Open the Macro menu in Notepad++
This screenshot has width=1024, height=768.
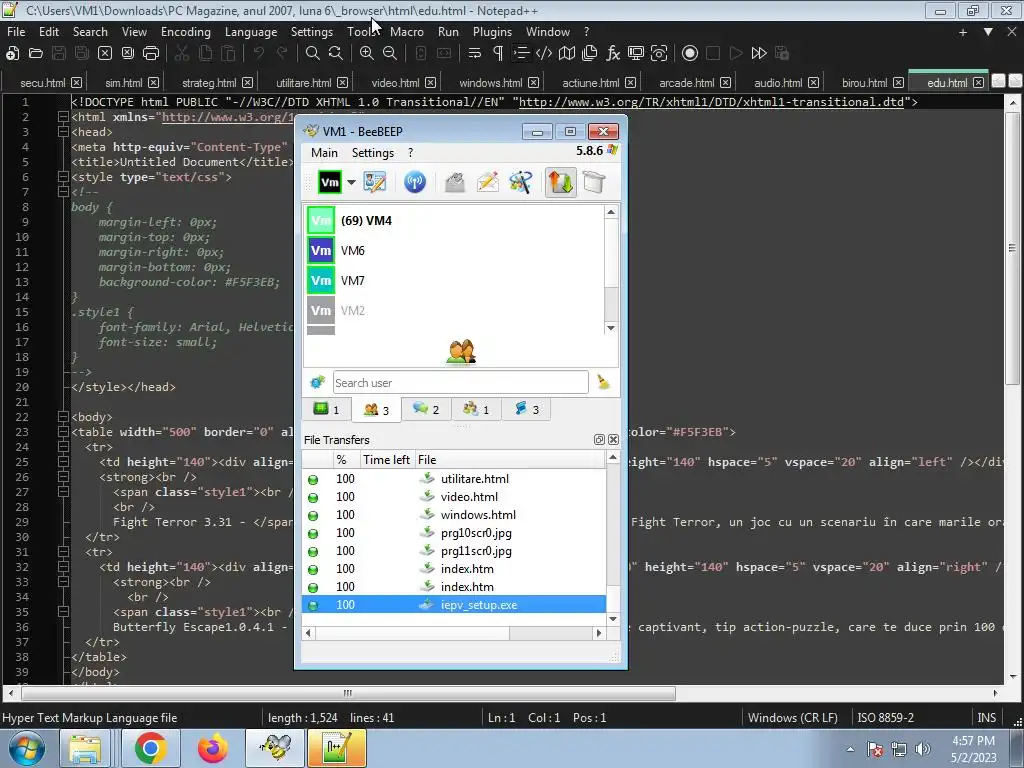coord(406,32)
